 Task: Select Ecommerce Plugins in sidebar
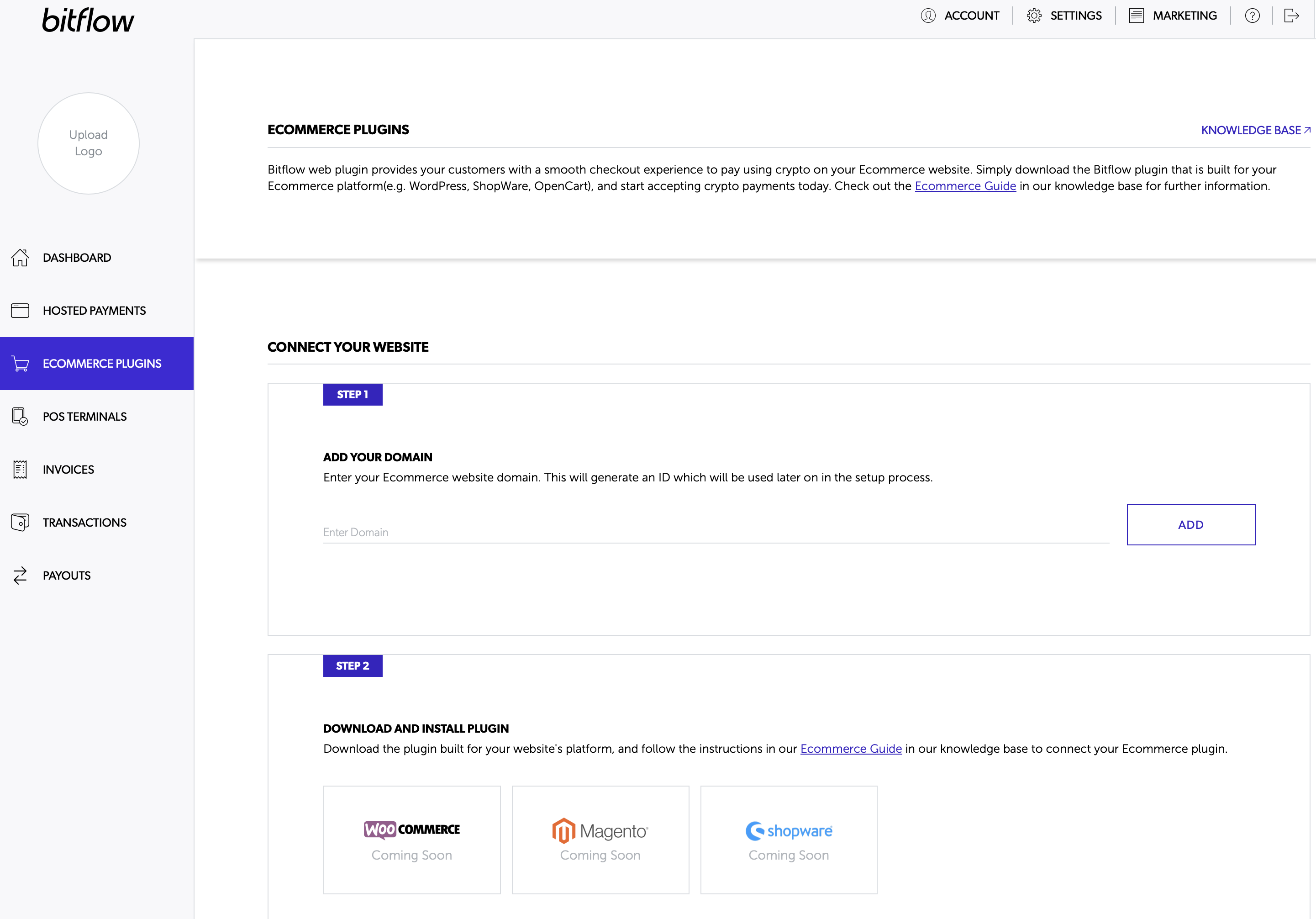coord(101,364)
